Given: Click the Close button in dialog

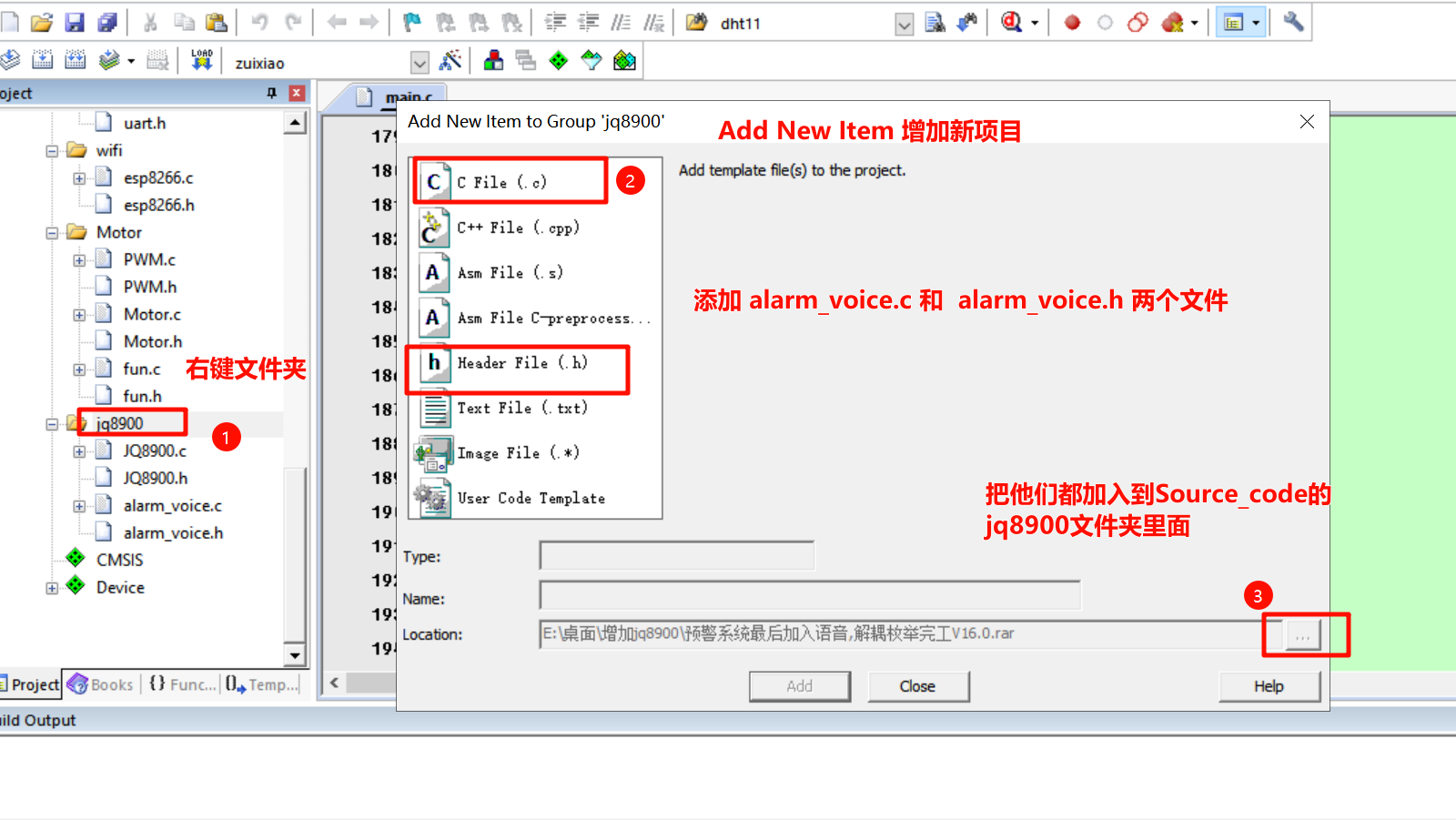Looking at the screenshot, I should pos(917,686).
